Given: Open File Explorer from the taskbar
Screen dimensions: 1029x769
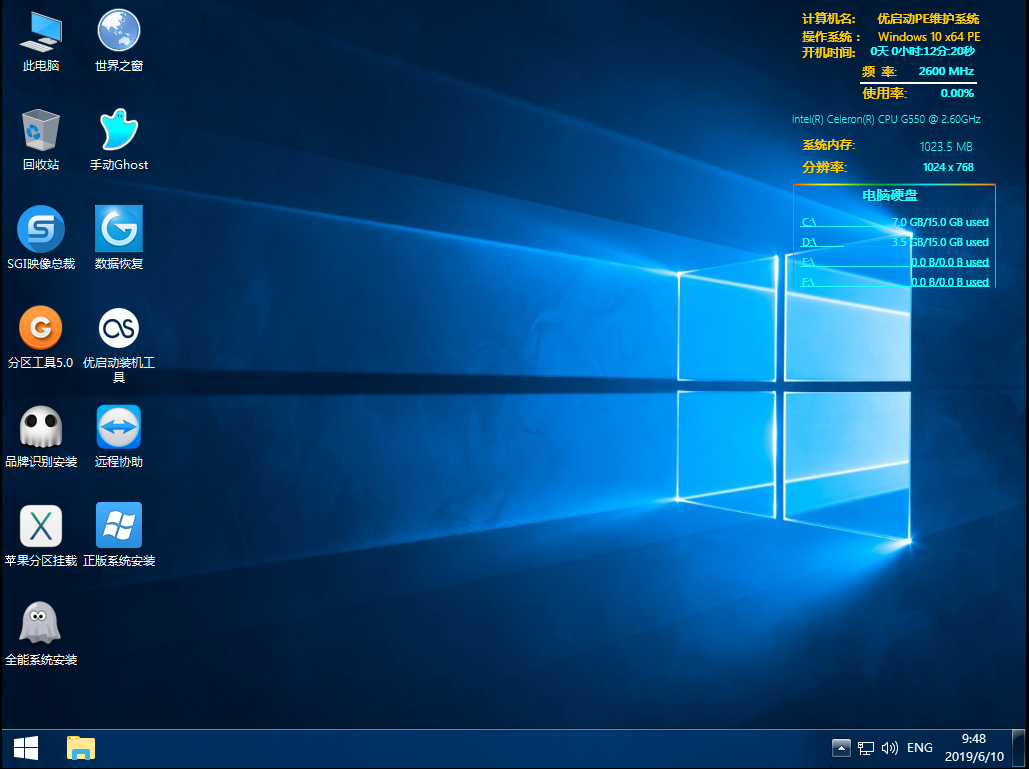Looking at the screenshot, I should click(x=81, y=748).
